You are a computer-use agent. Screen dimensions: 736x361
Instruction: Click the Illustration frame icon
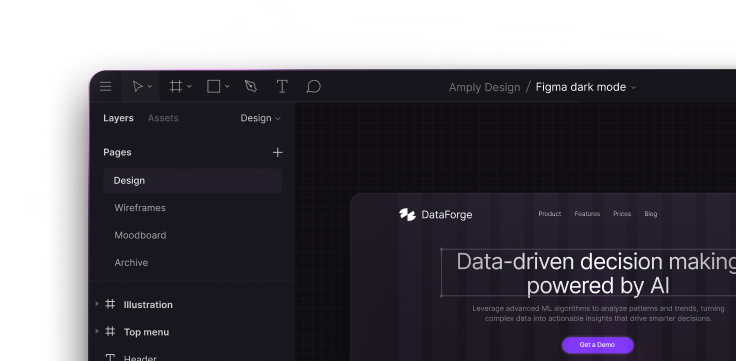(x=110, y=304)
